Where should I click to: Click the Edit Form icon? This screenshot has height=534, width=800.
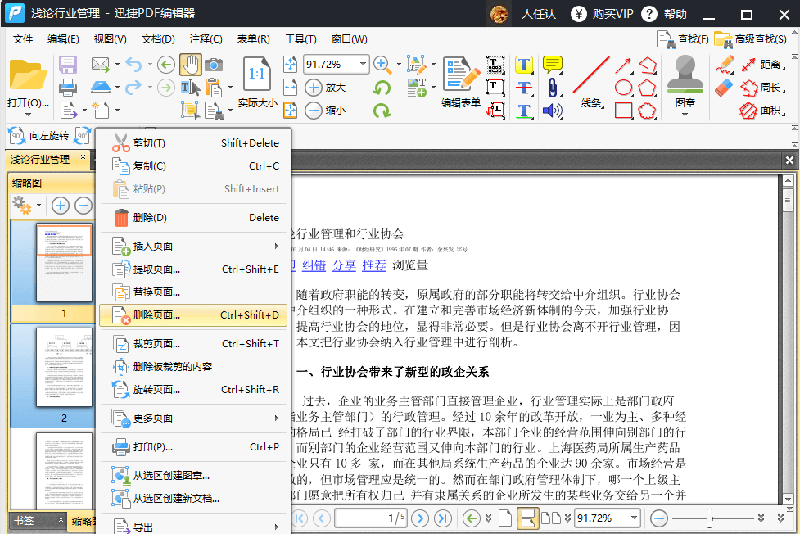460,76
